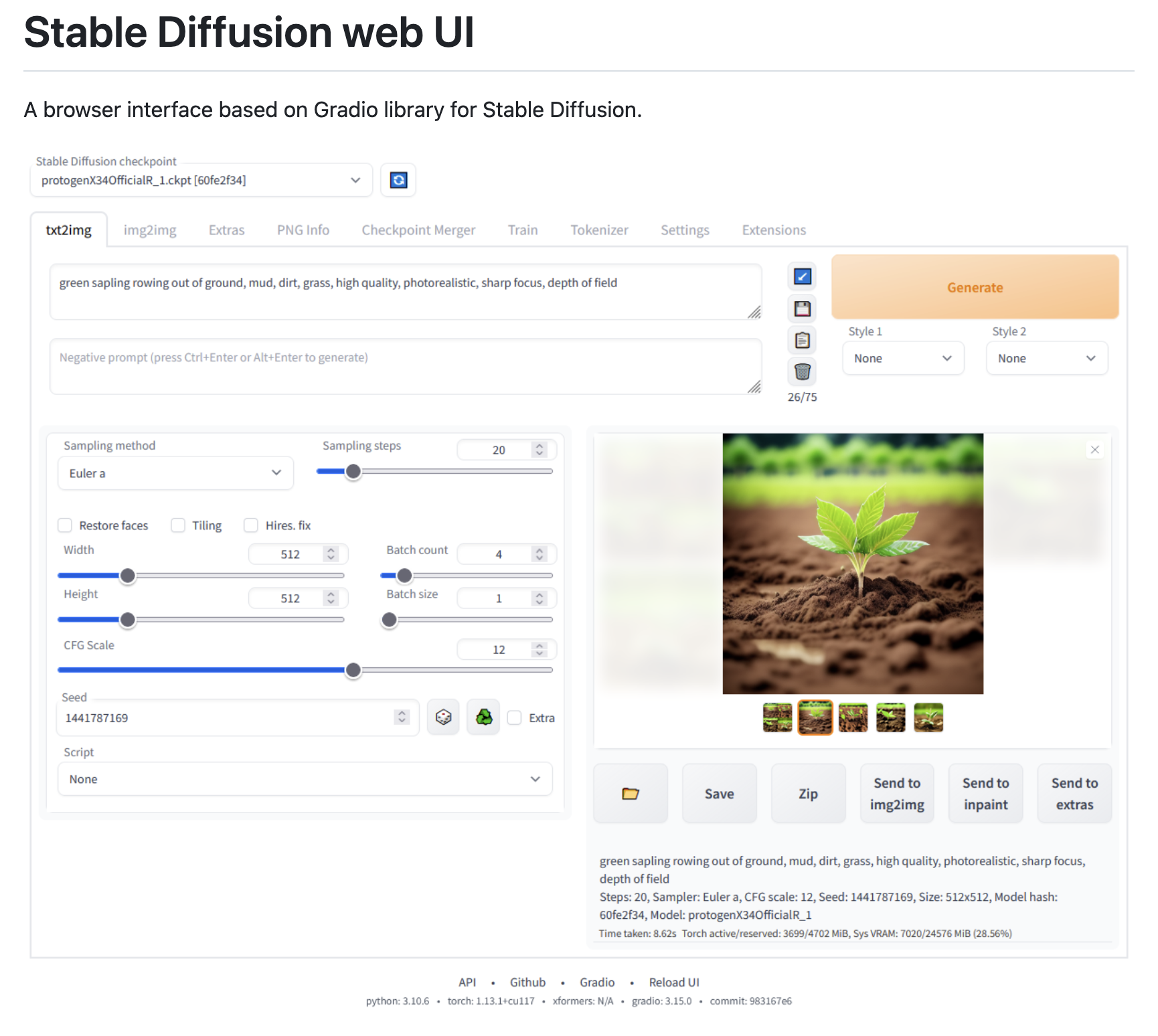The image size is (1158, 1036).
Task: Click the Sampling steps slider handle
Action: 353,471
